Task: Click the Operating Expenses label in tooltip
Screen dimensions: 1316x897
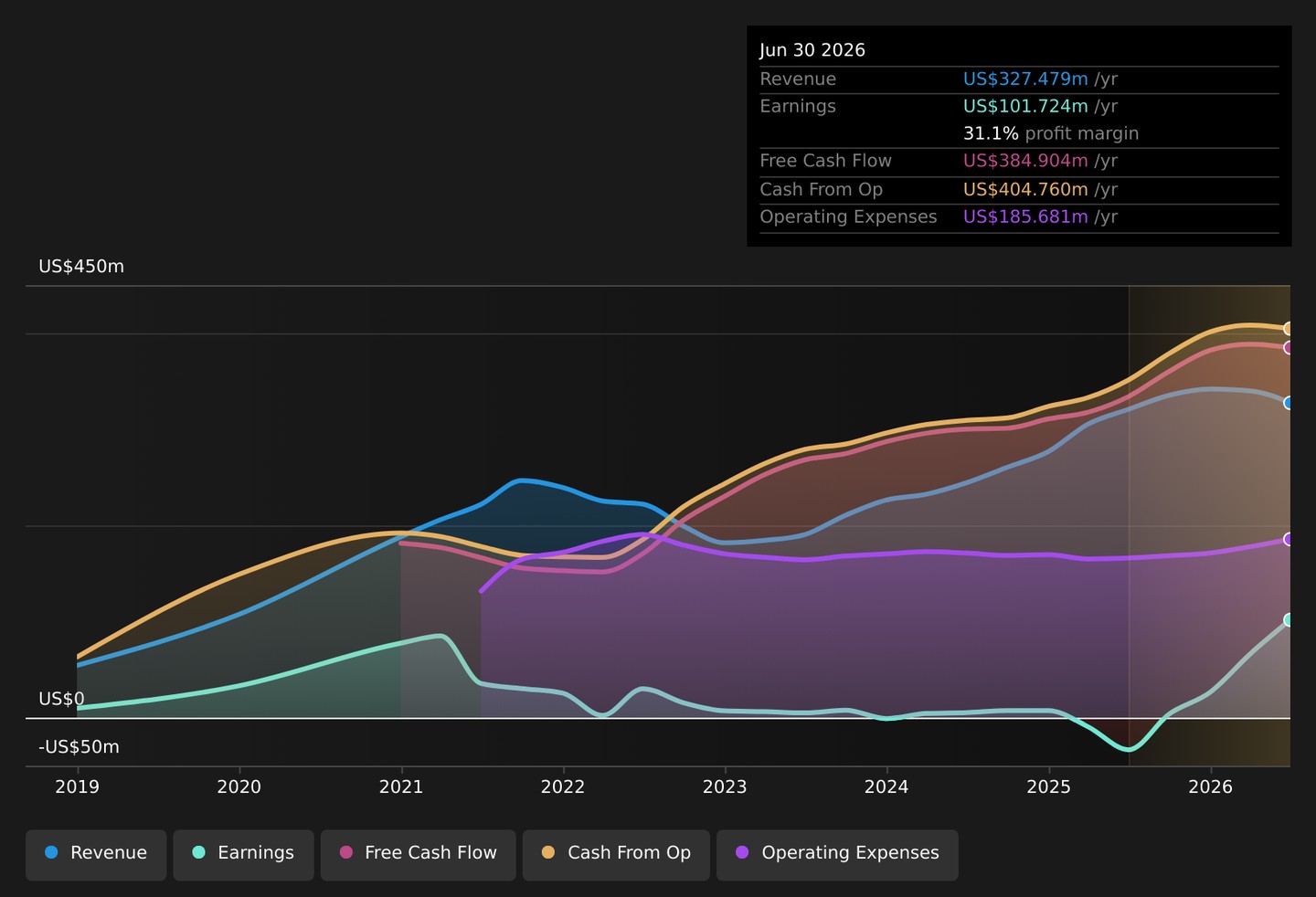Action: [x=848, y=216]
